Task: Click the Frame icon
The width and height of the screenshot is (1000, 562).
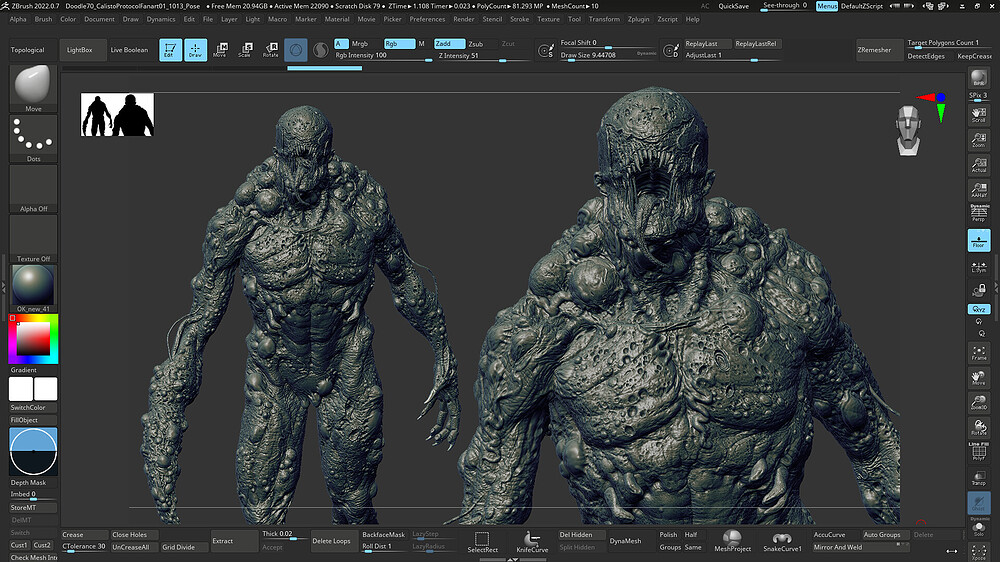Action: [978, 353]
